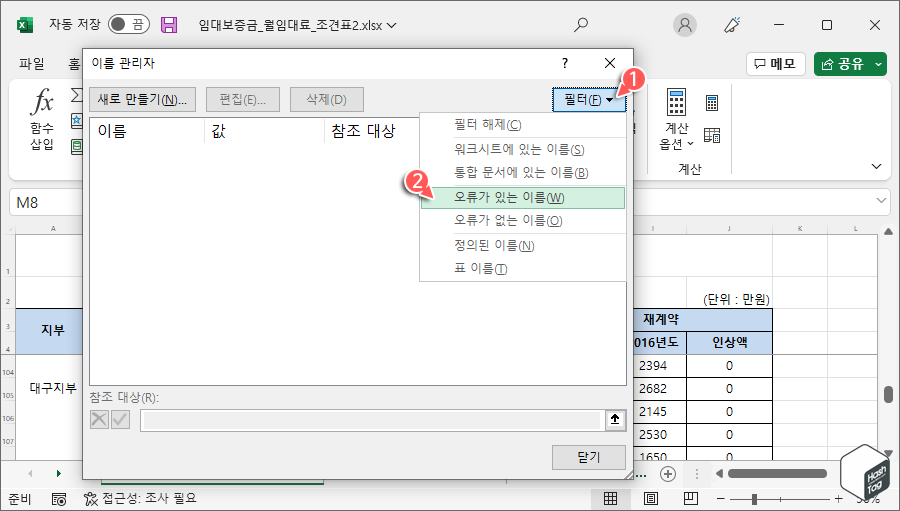Screen dimensions: 900x511
Task: Click the pen with sparkle icon
Action: (x=732, y=25)
